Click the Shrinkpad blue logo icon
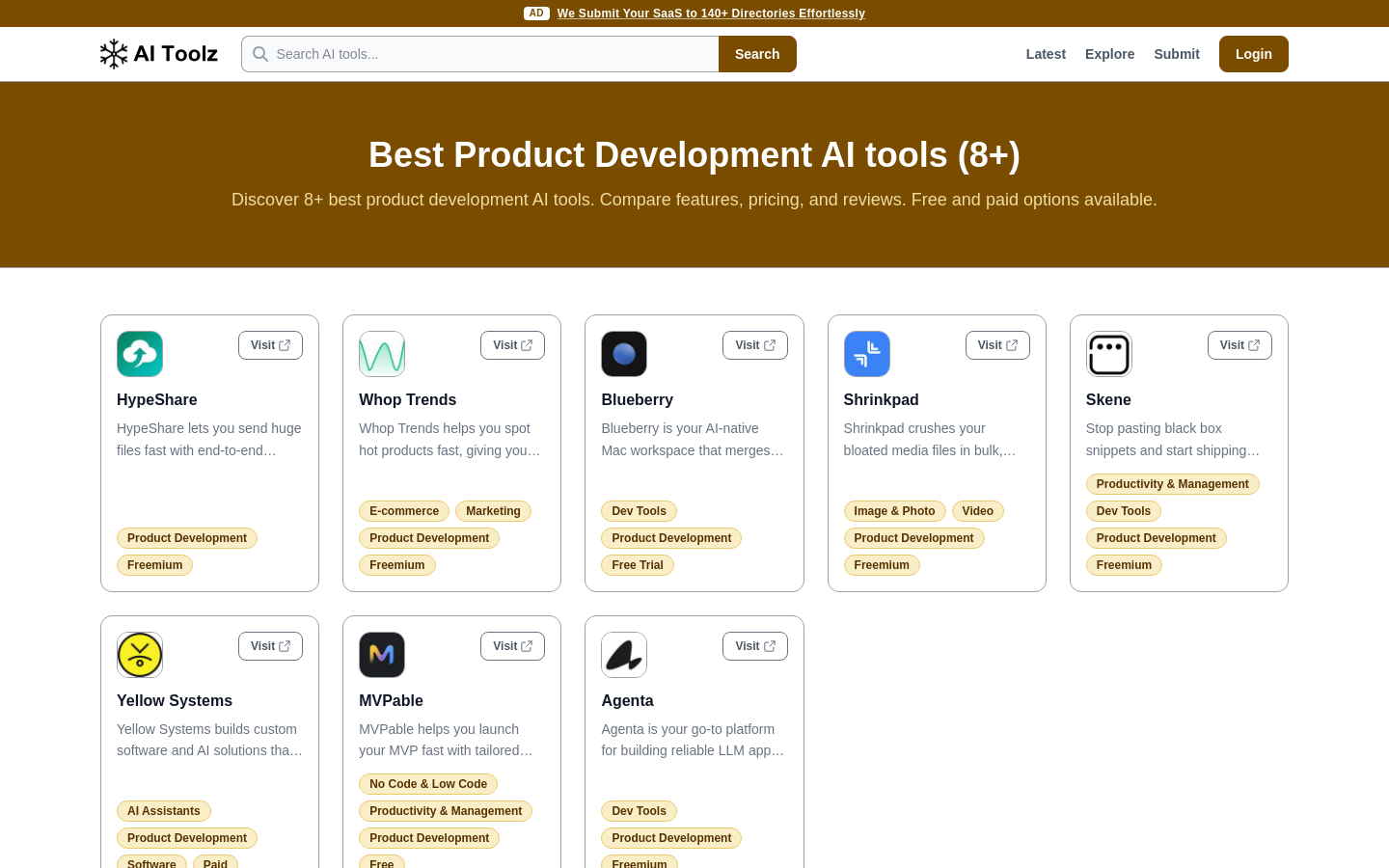 point(867,354)
